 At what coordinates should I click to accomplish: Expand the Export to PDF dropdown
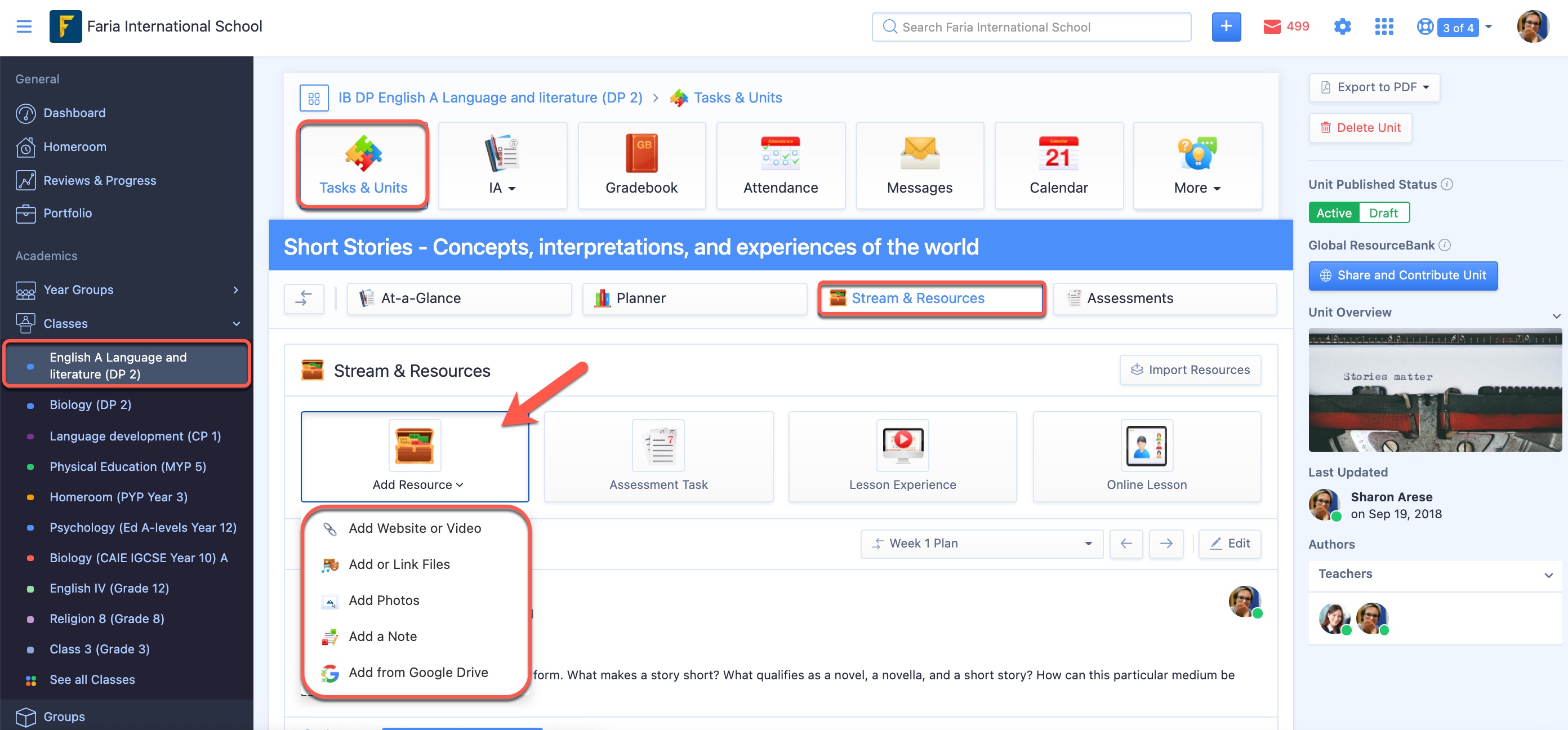tap(1374, 88)
